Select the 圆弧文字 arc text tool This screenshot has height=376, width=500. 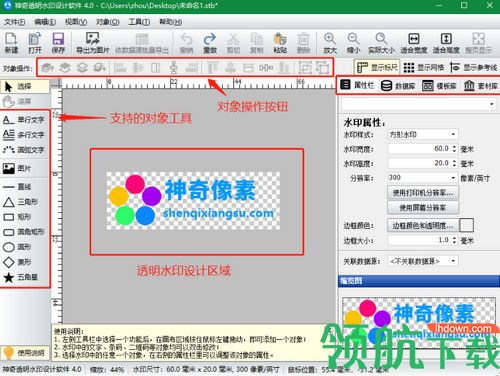pos(24,150)
